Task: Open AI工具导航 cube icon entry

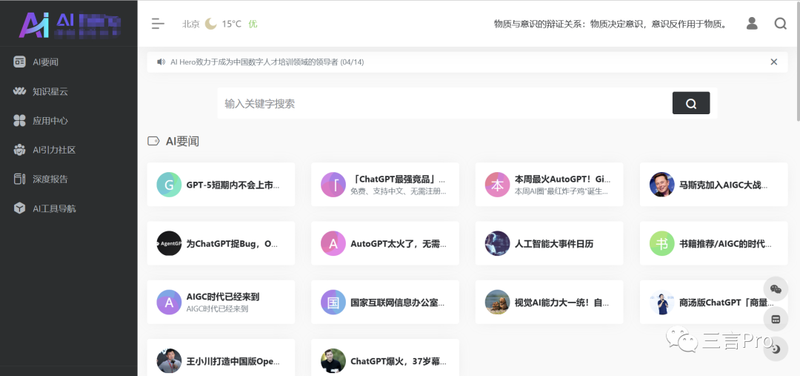Action: click(x=19, y=208)
